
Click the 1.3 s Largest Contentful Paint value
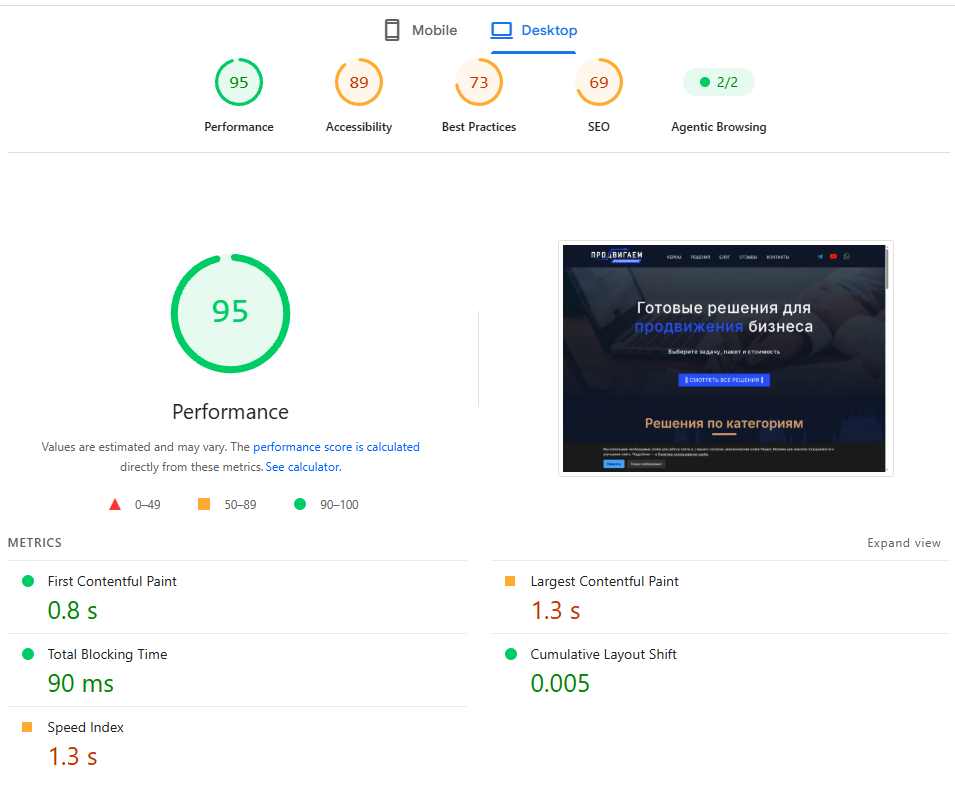(555, 610)
